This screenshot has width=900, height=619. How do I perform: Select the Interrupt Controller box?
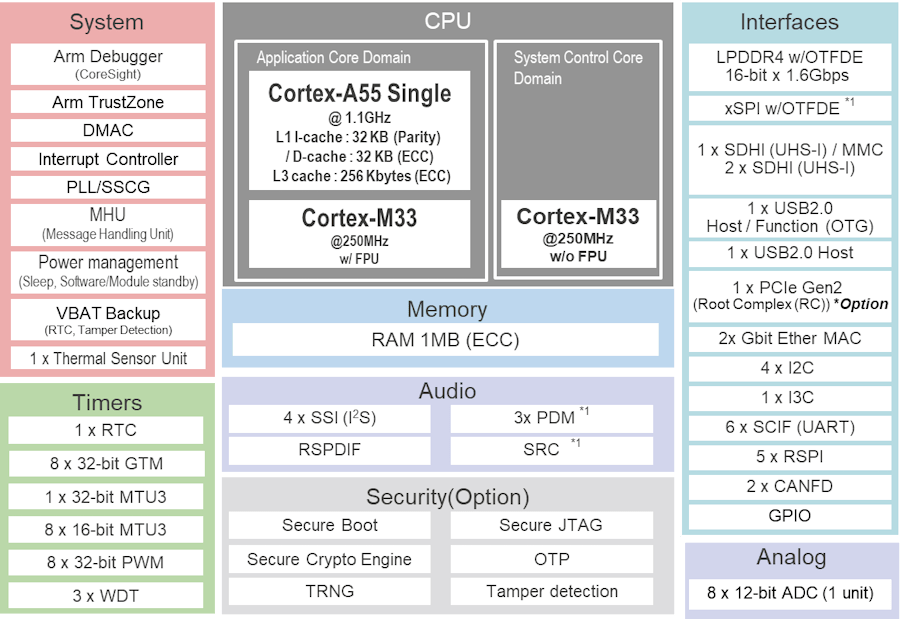pyautogui.click(x=108, y=159)
